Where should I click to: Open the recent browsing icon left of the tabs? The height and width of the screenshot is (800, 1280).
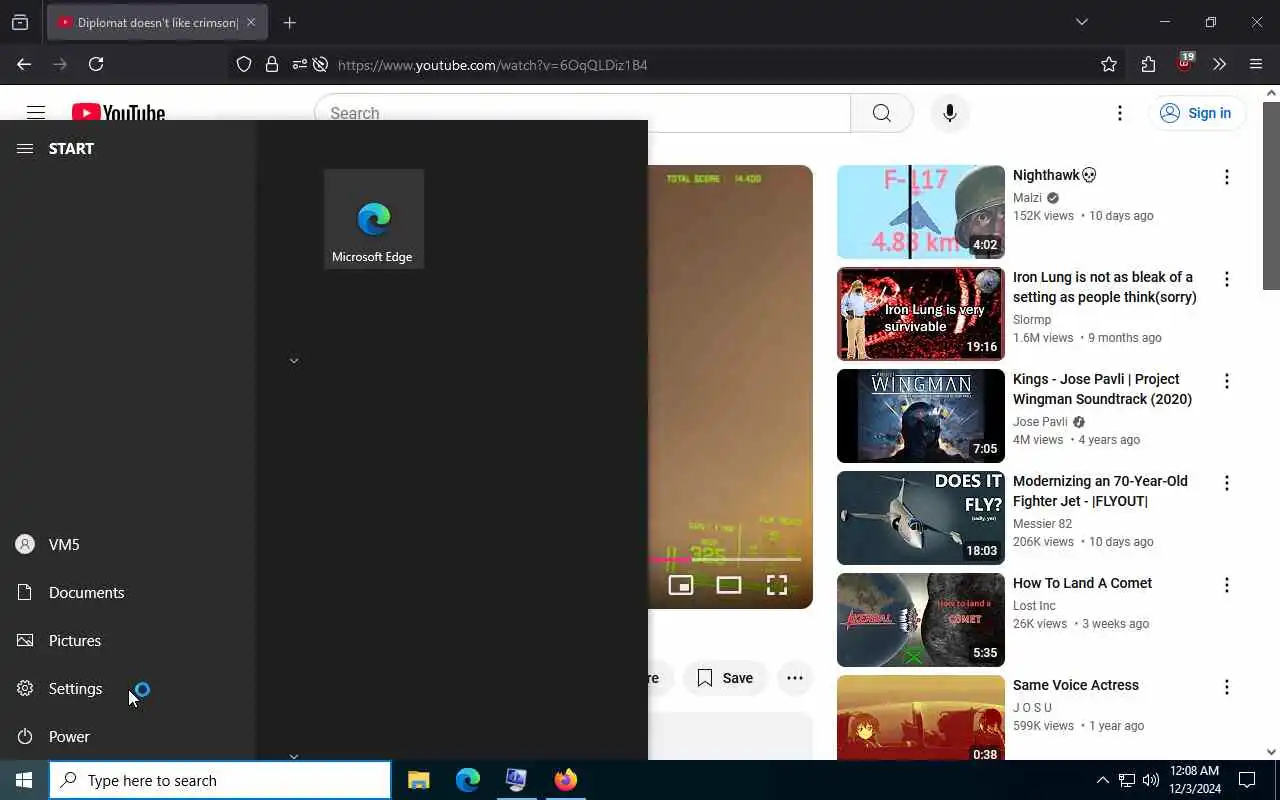point(20,22)
